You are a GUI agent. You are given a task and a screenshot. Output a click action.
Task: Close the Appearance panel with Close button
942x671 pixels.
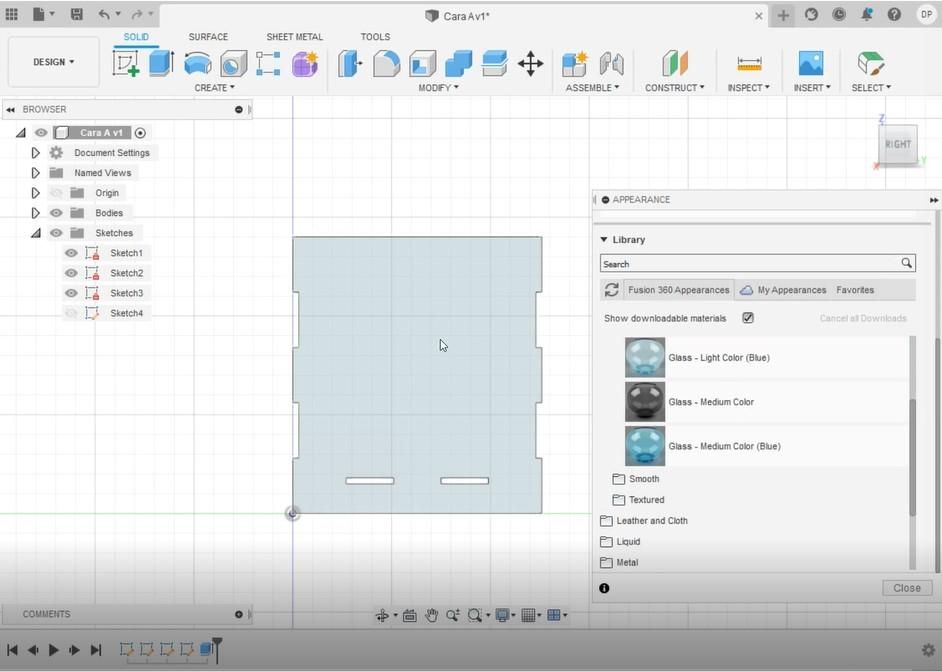pos(907,588)
